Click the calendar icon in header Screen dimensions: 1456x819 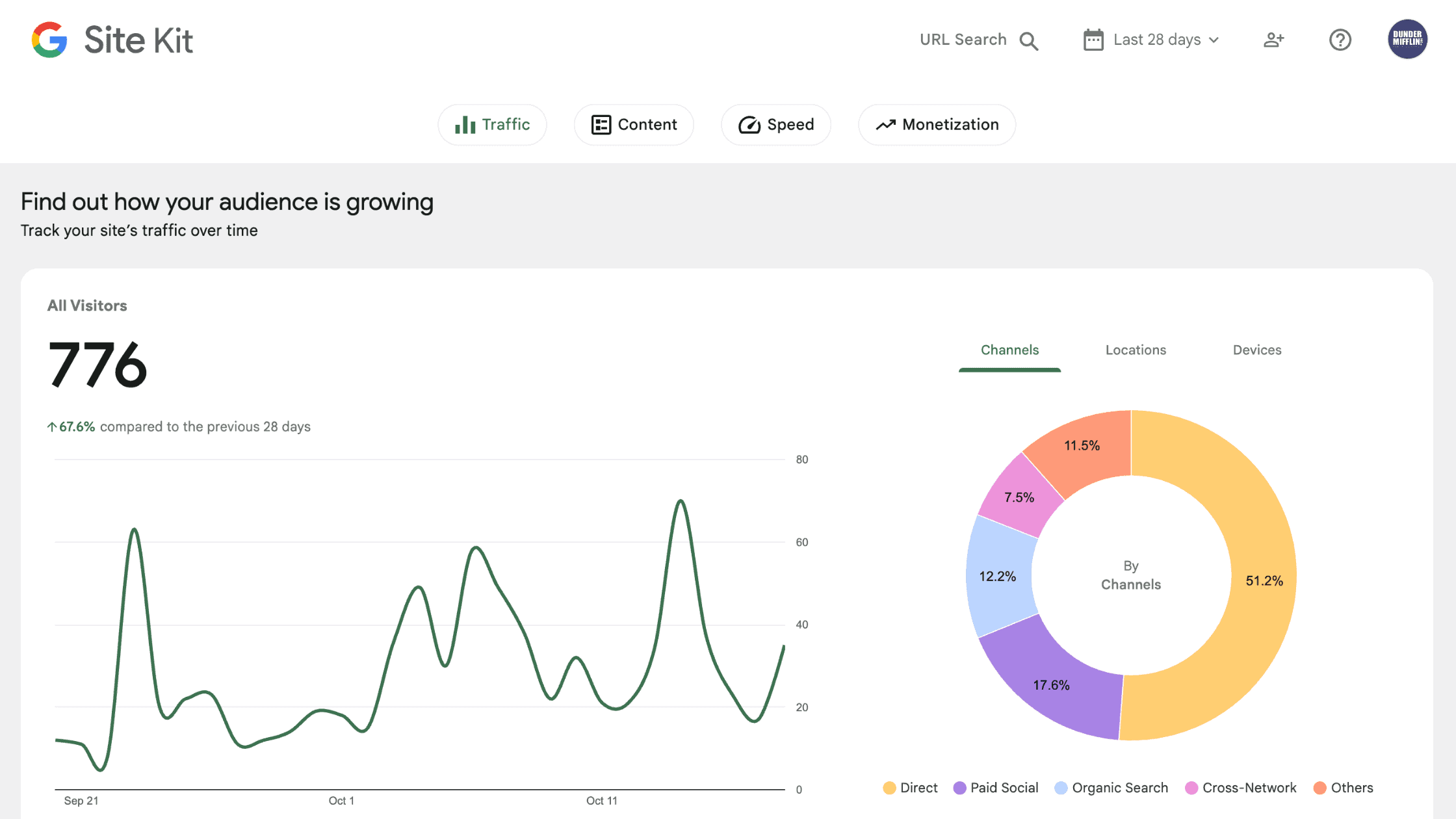click(1093, 40)
